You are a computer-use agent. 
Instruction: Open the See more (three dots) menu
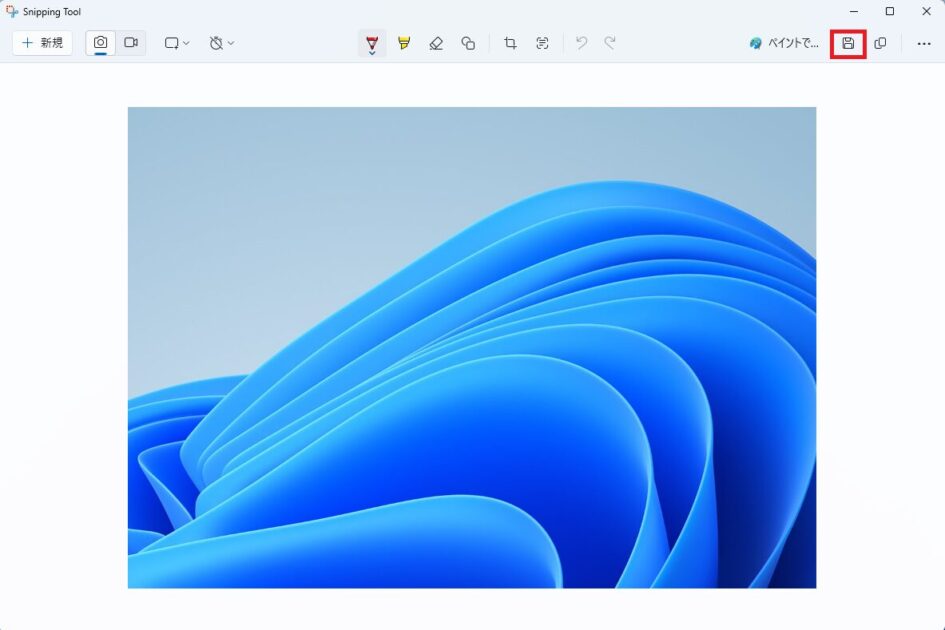pyautogui.click(x=924, y=43)
